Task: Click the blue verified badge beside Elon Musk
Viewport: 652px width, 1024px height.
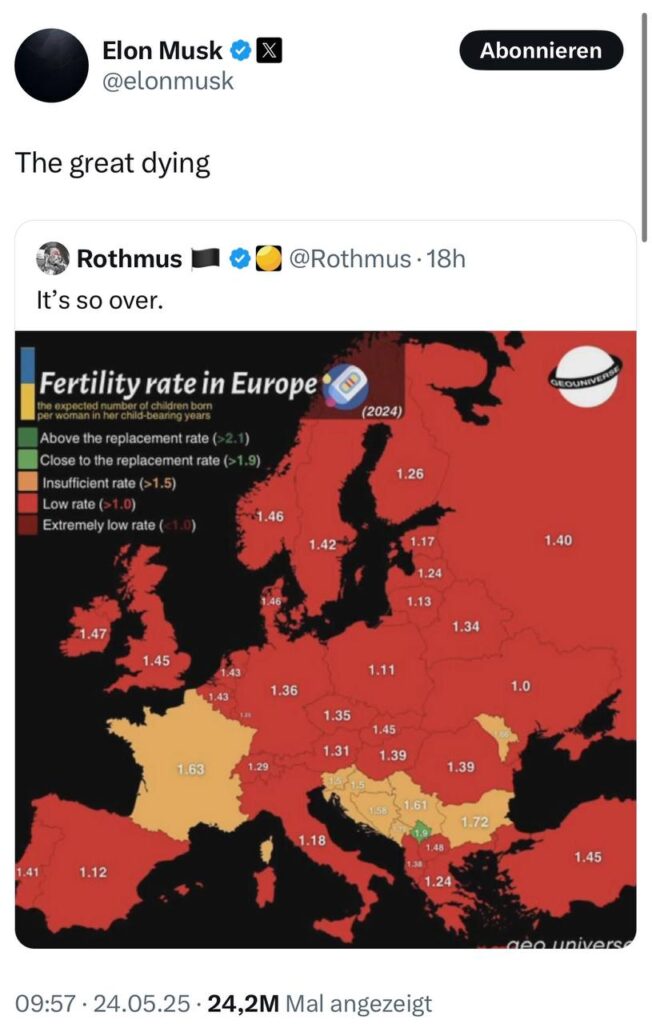Action: (241, 50)
